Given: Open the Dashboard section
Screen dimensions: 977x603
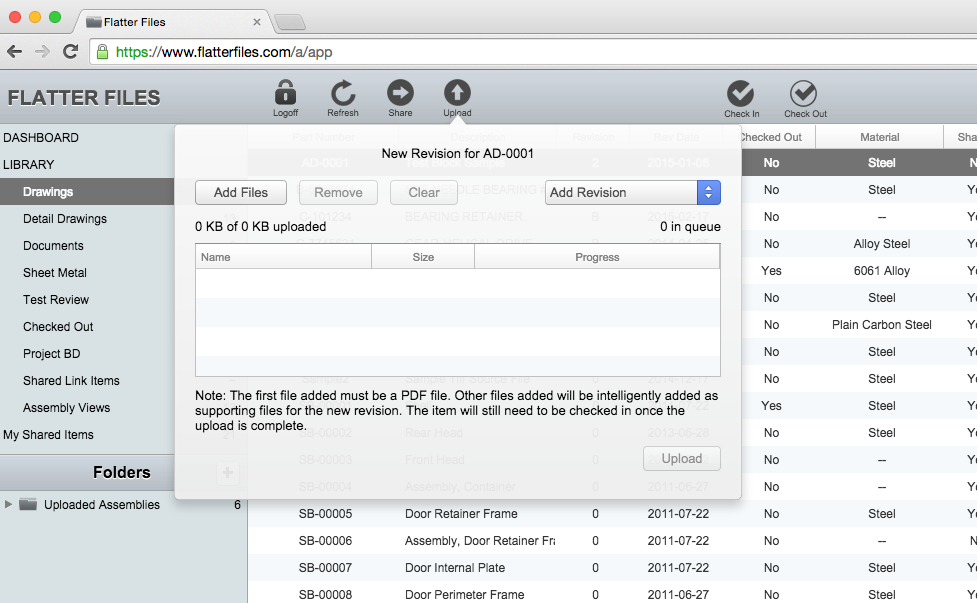Looking at the screenshot, I should tap(41, 138).
